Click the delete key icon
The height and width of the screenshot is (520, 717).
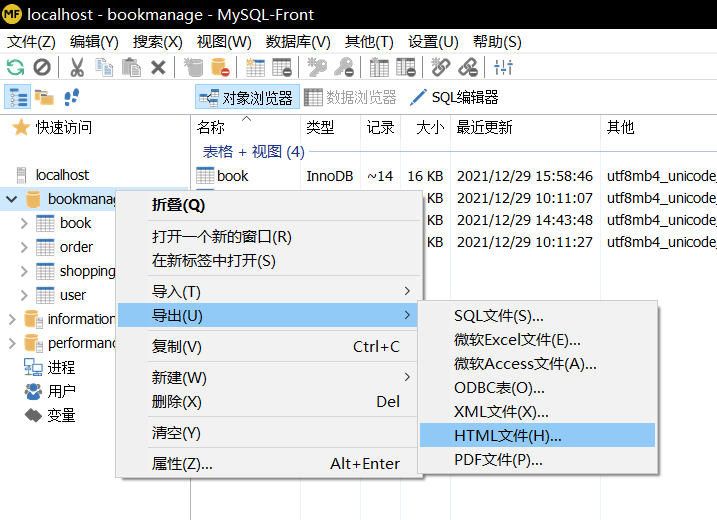[344, 68]
